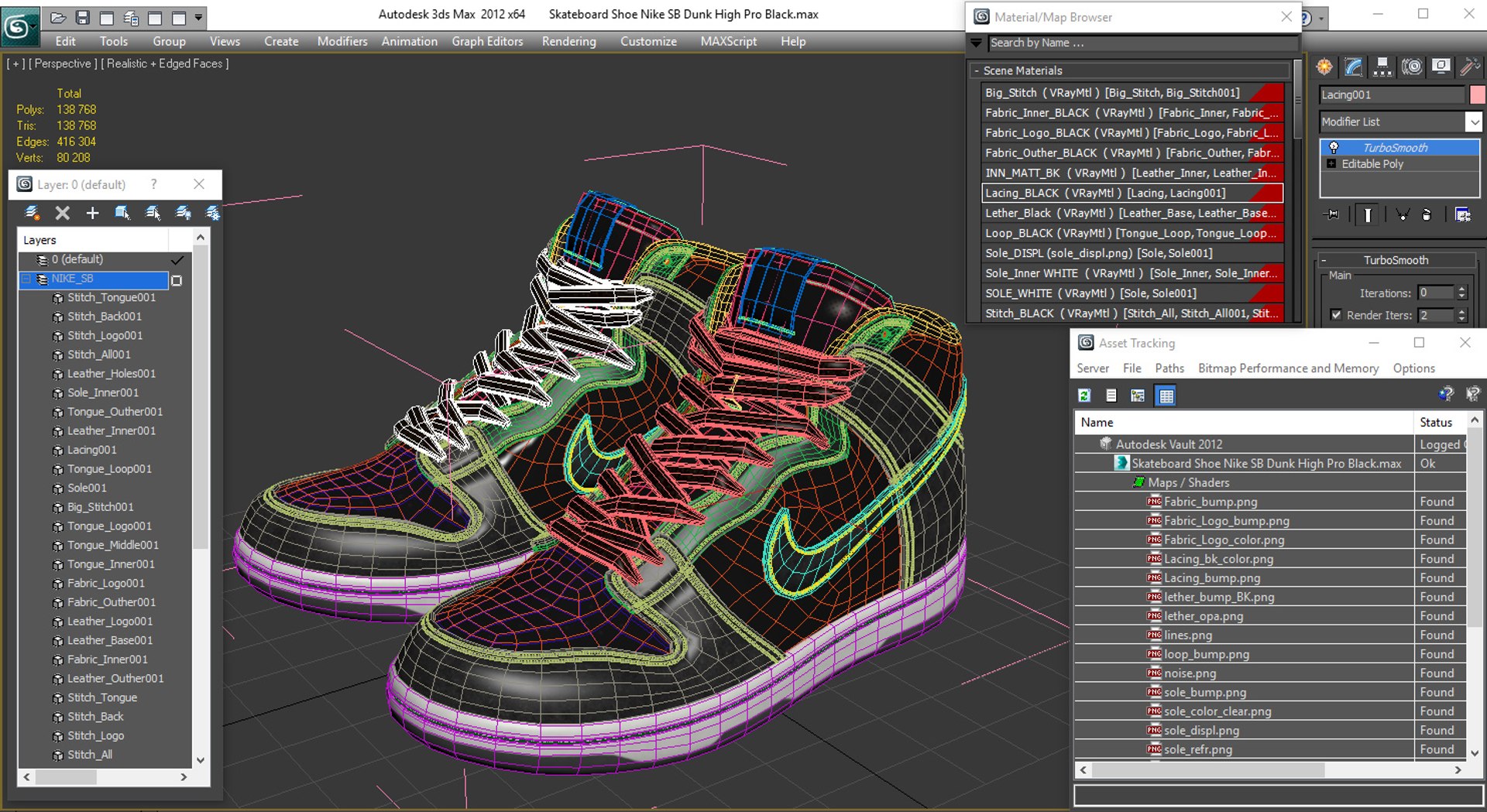
Task: Set 0 (default) layer as current via checkmark
Action: 177,260
